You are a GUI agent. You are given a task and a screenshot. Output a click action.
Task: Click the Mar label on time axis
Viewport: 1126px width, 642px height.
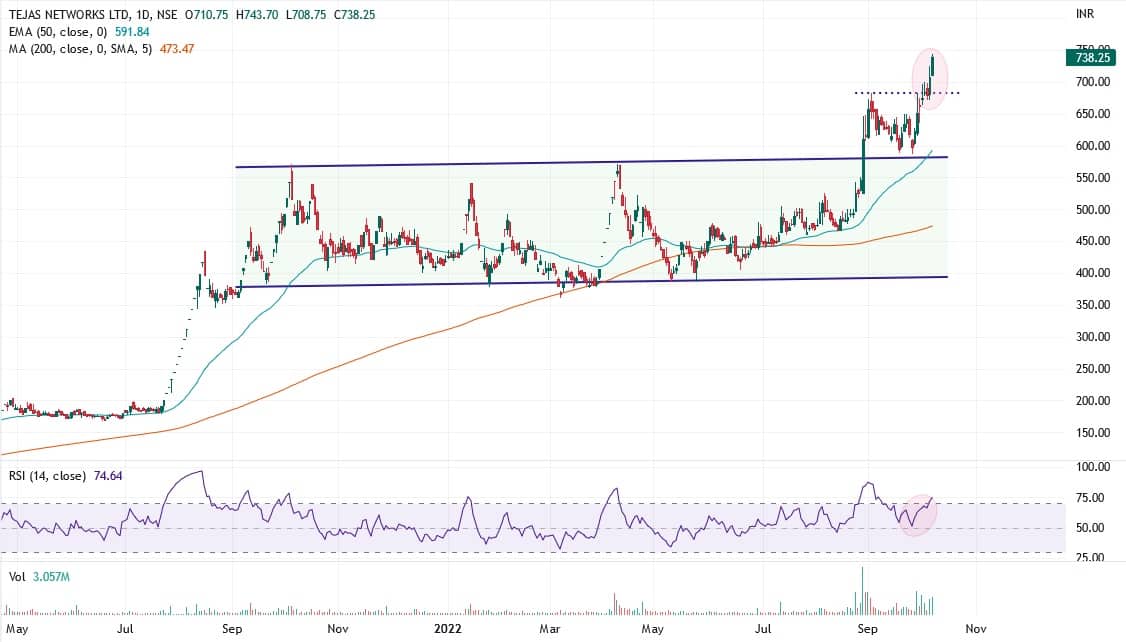click(549, 629)
